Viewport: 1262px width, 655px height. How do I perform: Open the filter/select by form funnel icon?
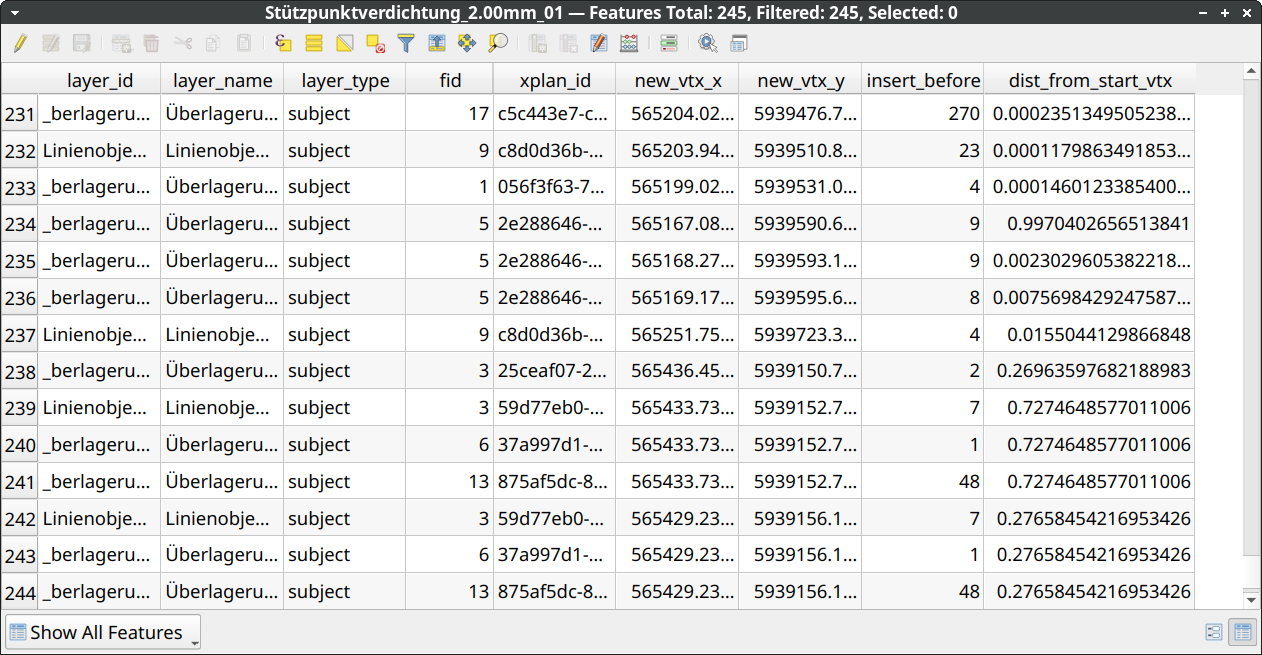pos(405,43)
